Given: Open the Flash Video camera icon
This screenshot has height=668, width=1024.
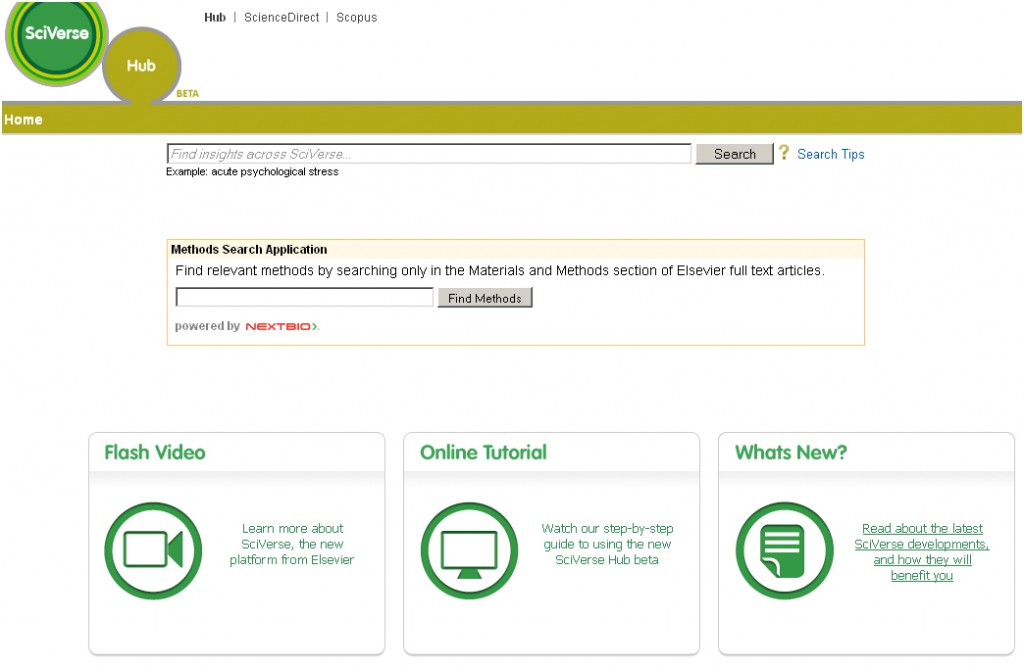Looking at the screenshot, I should pyautogui.click(x=153, y=550).
